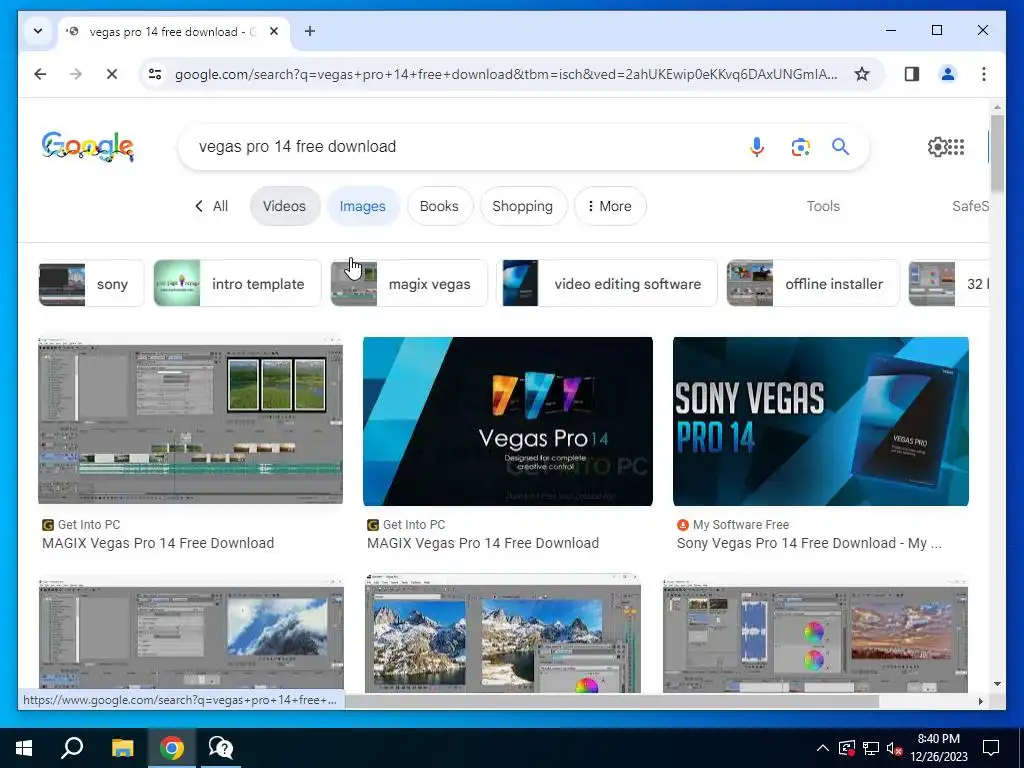Screen dimensions: 1024x768
Task: Open the Google apps grid
Action: (x=956, y=147)
